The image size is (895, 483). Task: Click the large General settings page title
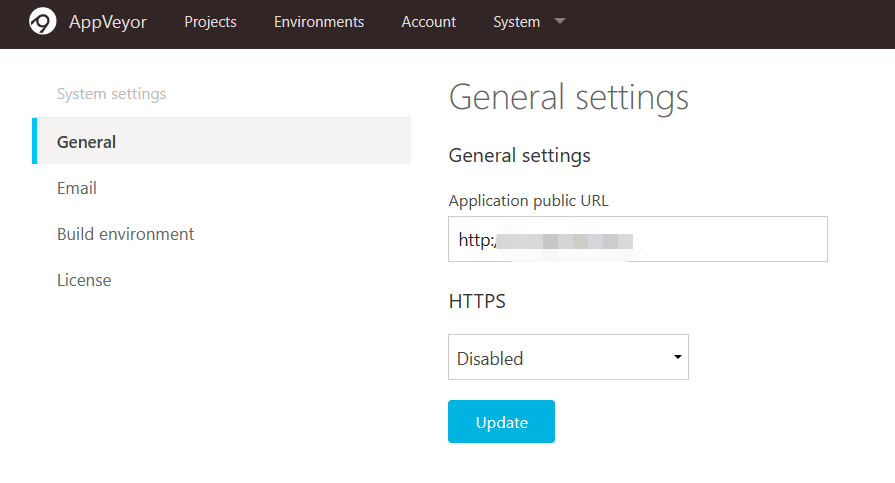[568, 98]
